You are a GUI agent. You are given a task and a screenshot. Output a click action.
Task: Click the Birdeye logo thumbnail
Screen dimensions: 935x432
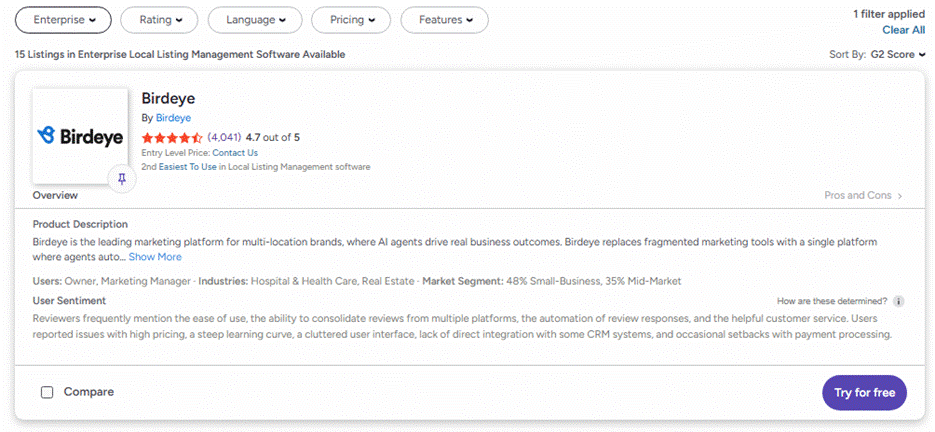[81, 136]
